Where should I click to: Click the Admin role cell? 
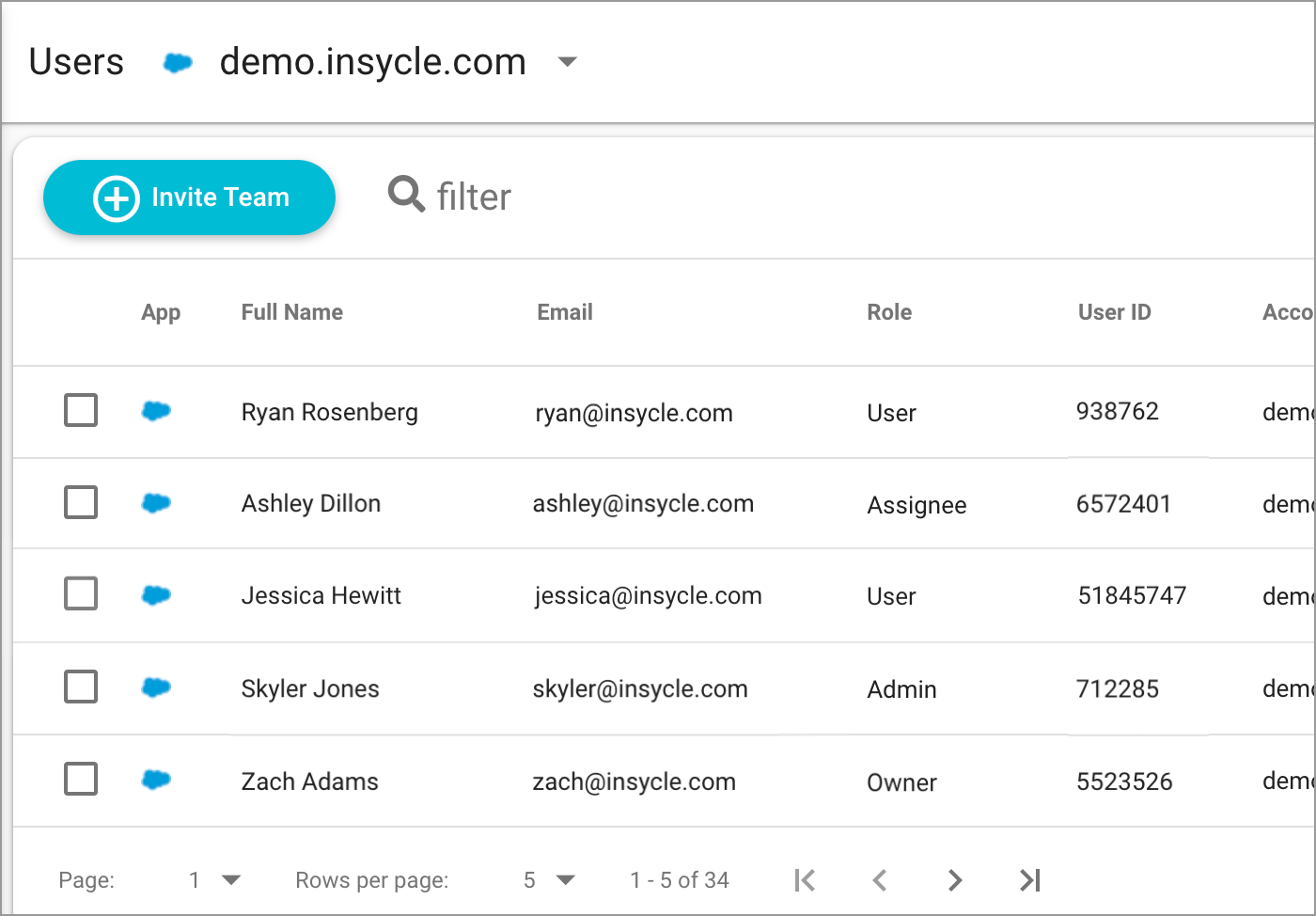[x=901, y=689]
